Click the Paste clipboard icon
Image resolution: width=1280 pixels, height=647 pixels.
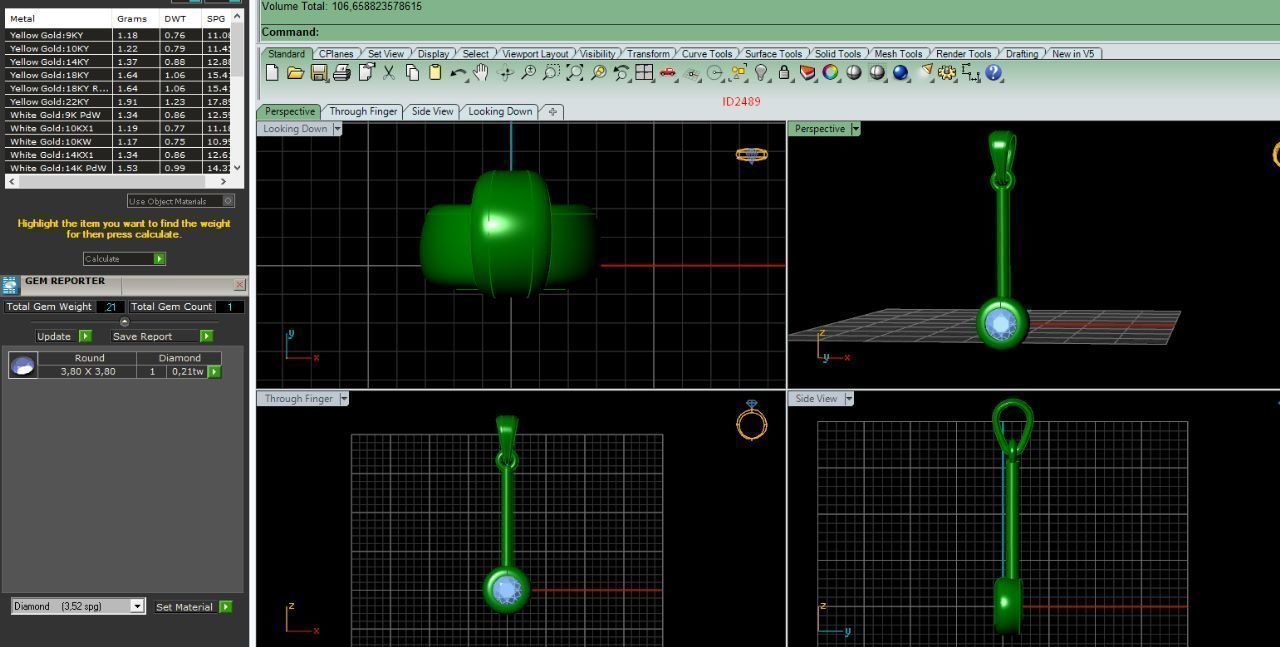[434, 72]
